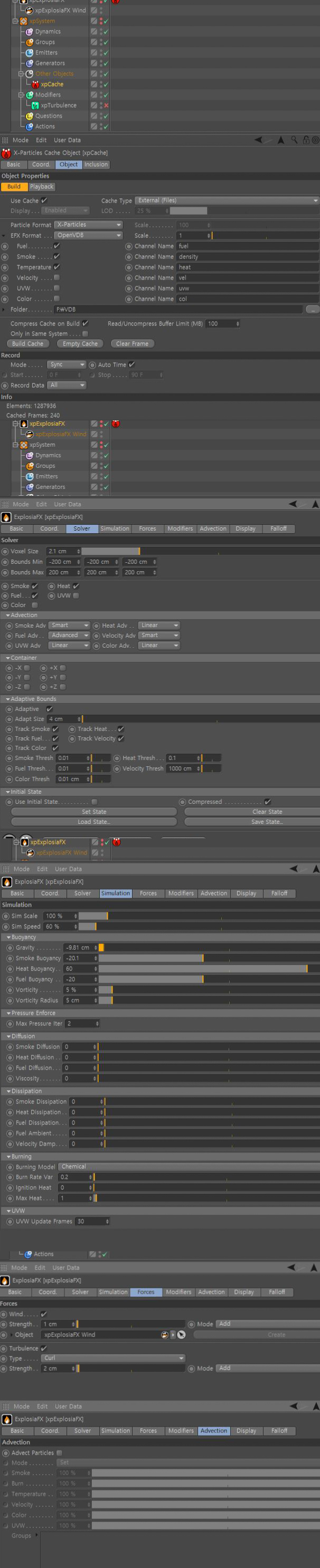Select the xpCache object icon in tree

[x=35, y=84]
